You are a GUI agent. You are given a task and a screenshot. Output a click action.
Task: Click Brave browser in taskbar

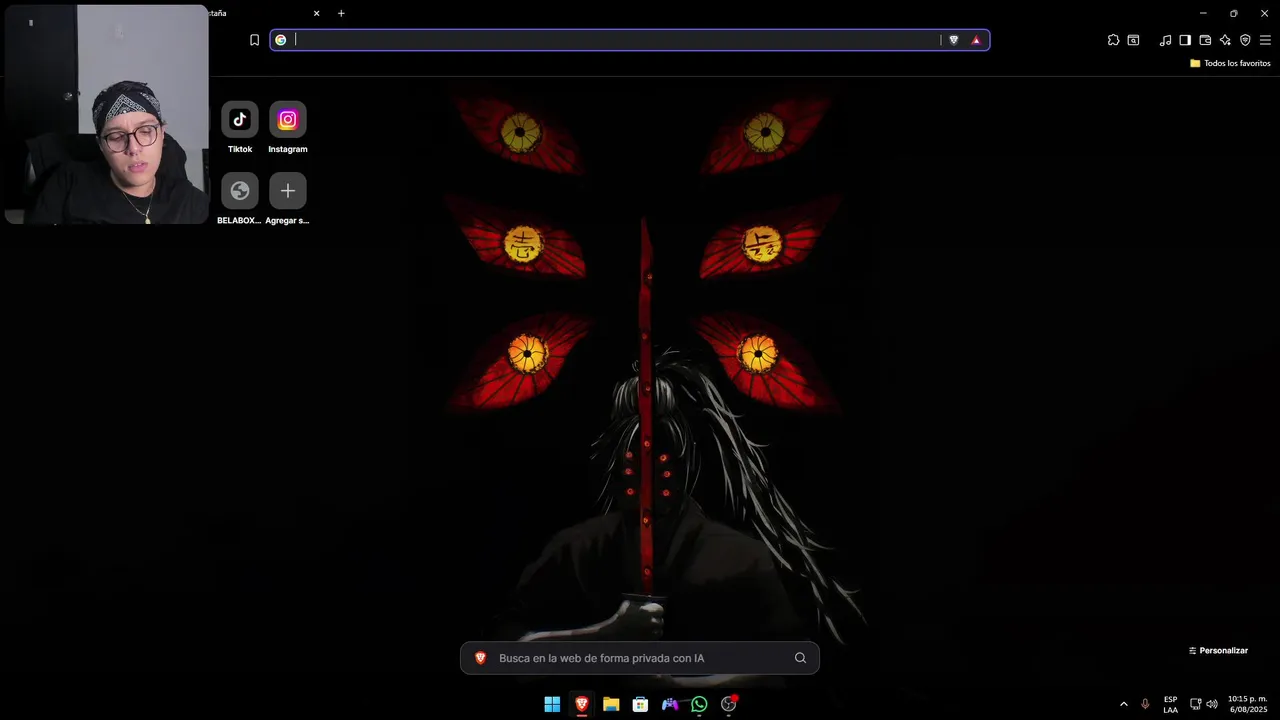[581, 704]
